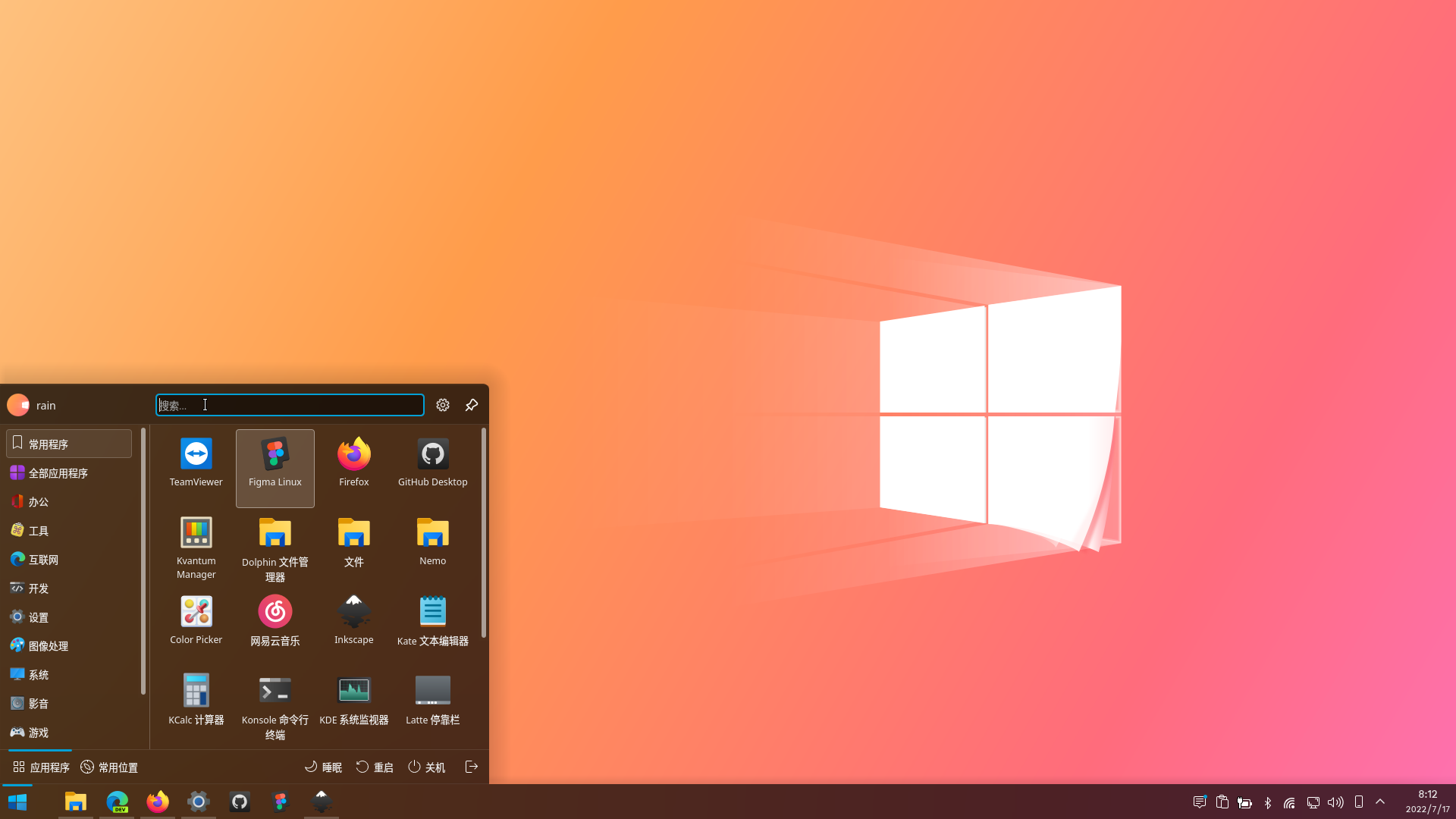Open the 影音 category
Screen dimensions: 1456x819
[x=69, y=703]
